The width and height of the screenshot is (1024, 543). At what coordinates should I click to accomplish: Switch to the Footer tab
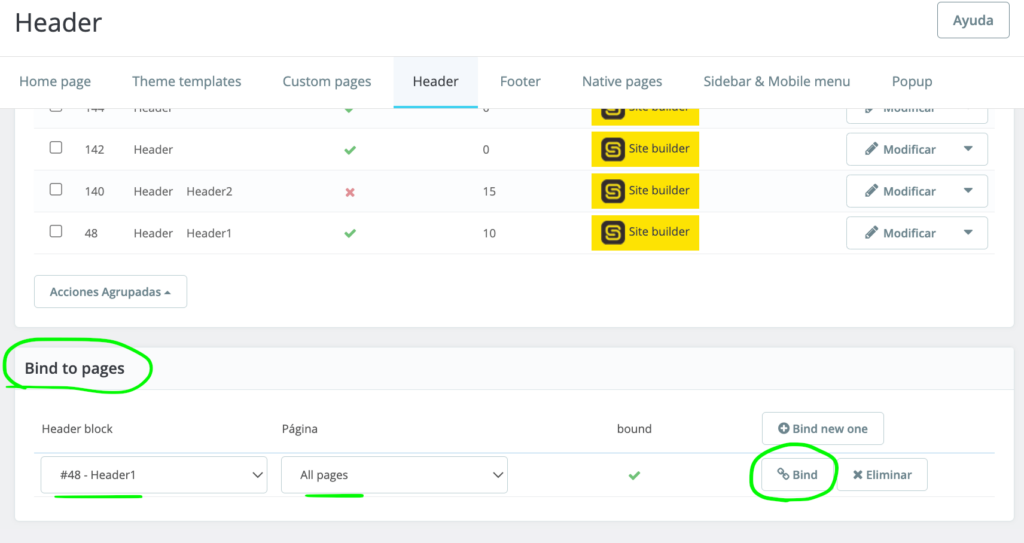520,82
